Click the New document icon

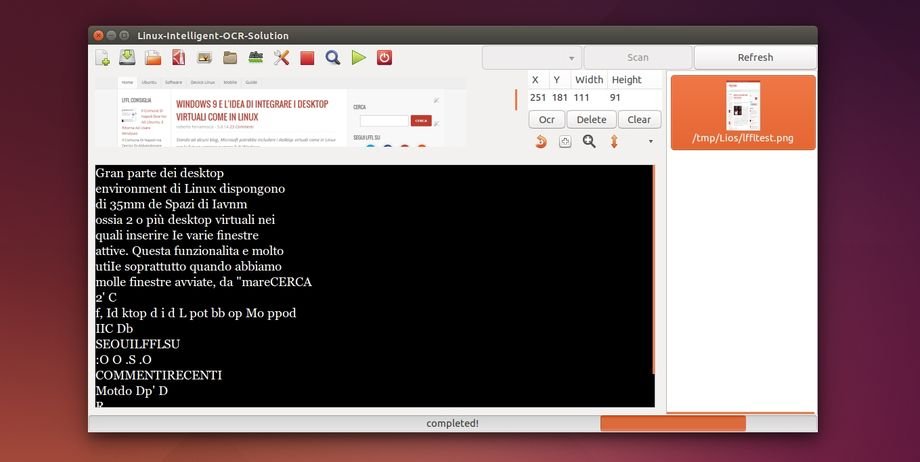coord(102,58)
